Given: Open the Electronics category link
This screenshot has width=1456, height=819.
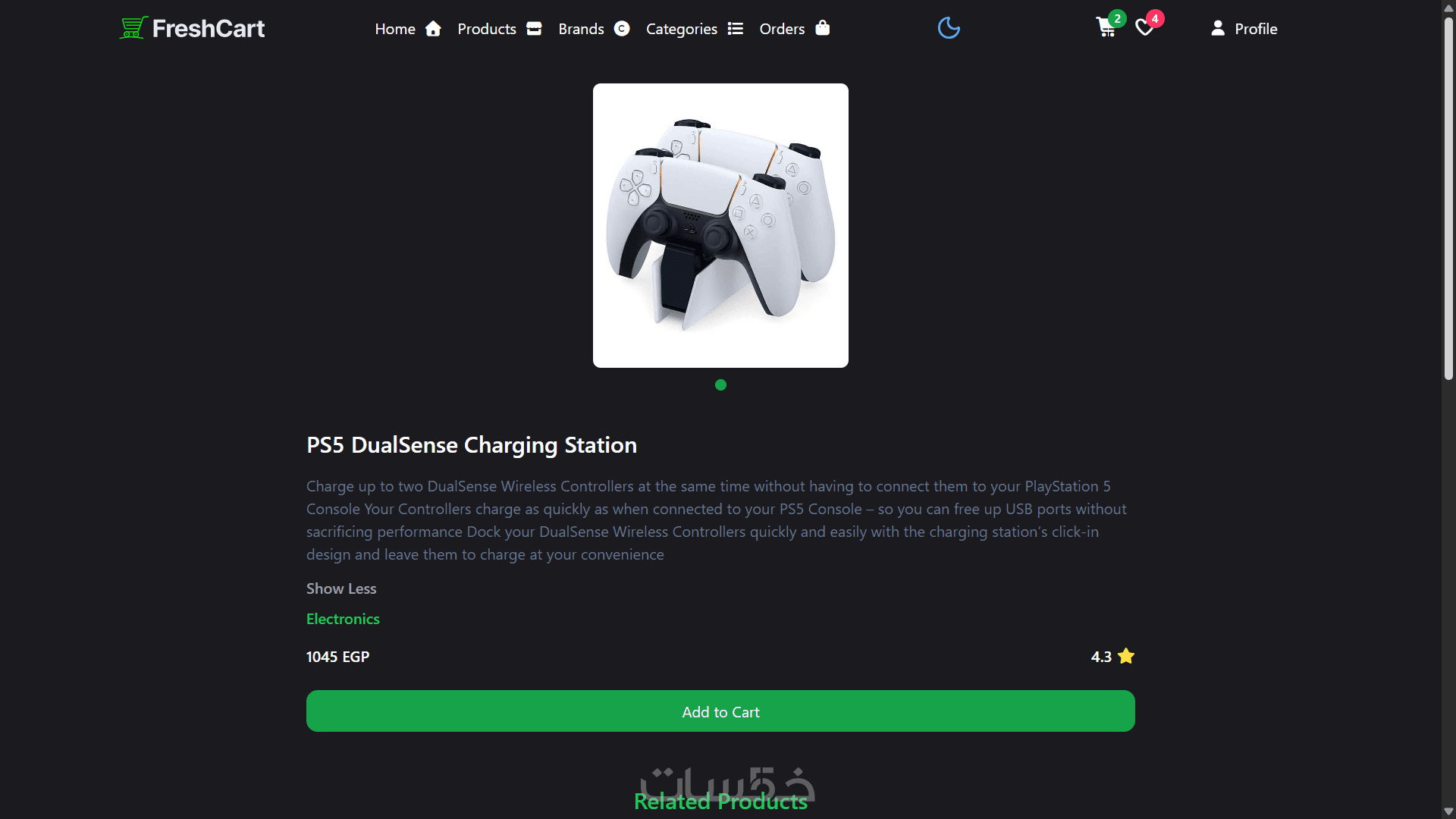Looking at the screenshot, I should coord(343,619).
